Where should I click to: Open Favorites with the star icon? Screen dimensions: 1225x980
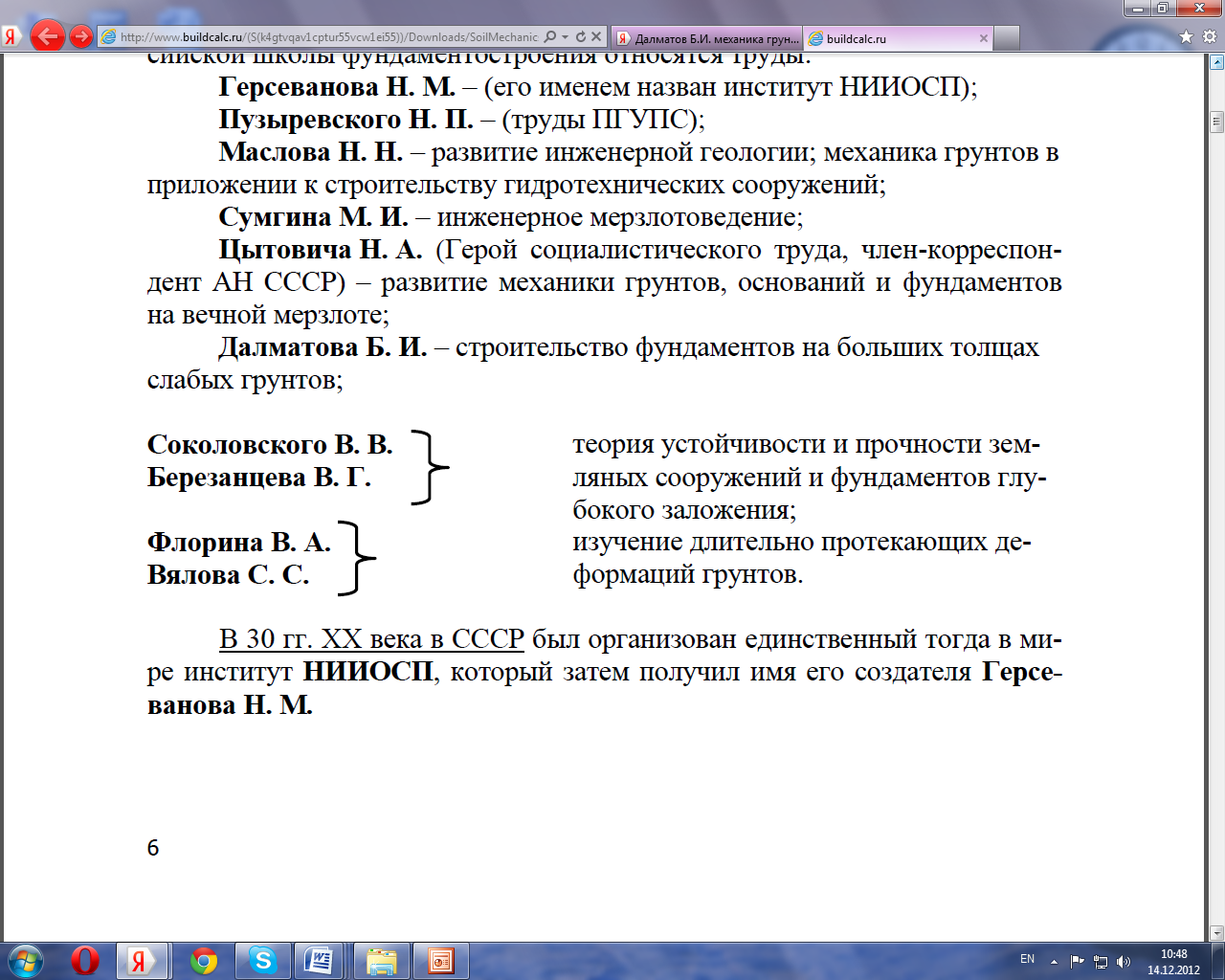coord(1187,37)
